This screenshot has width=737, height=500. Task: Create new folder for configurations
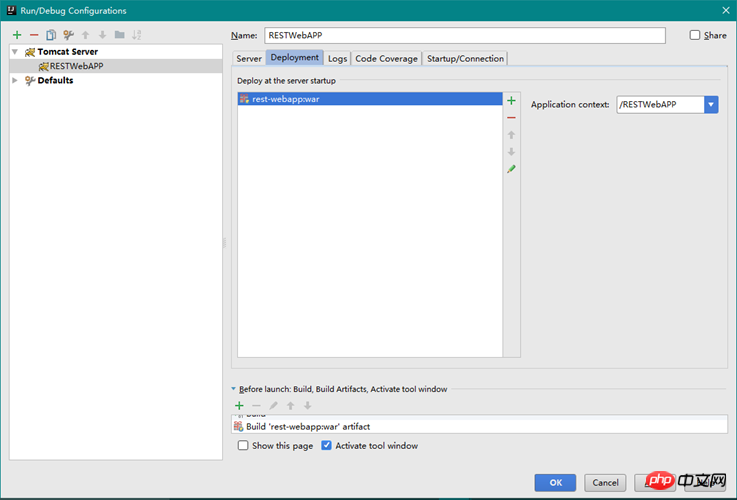119,35
